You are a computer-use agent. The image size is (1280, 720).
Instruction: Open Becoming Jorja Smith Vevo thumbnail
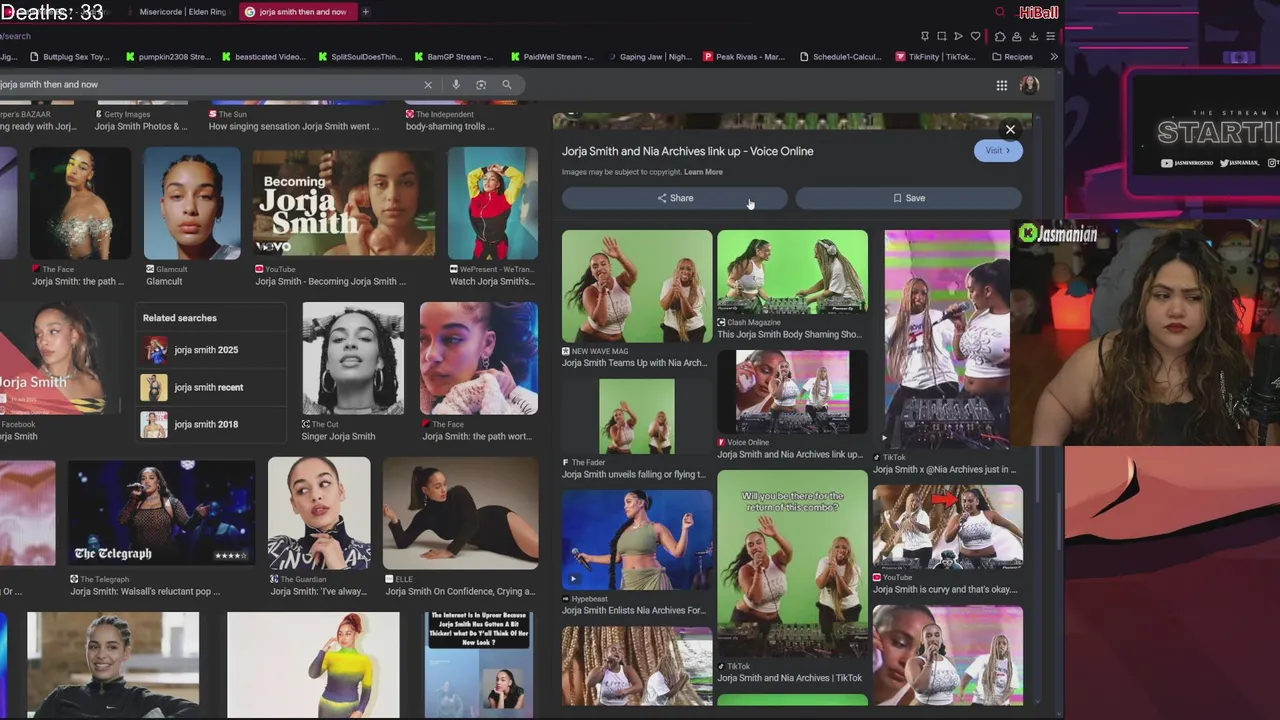pyautogui.click(x=343, y=203)
